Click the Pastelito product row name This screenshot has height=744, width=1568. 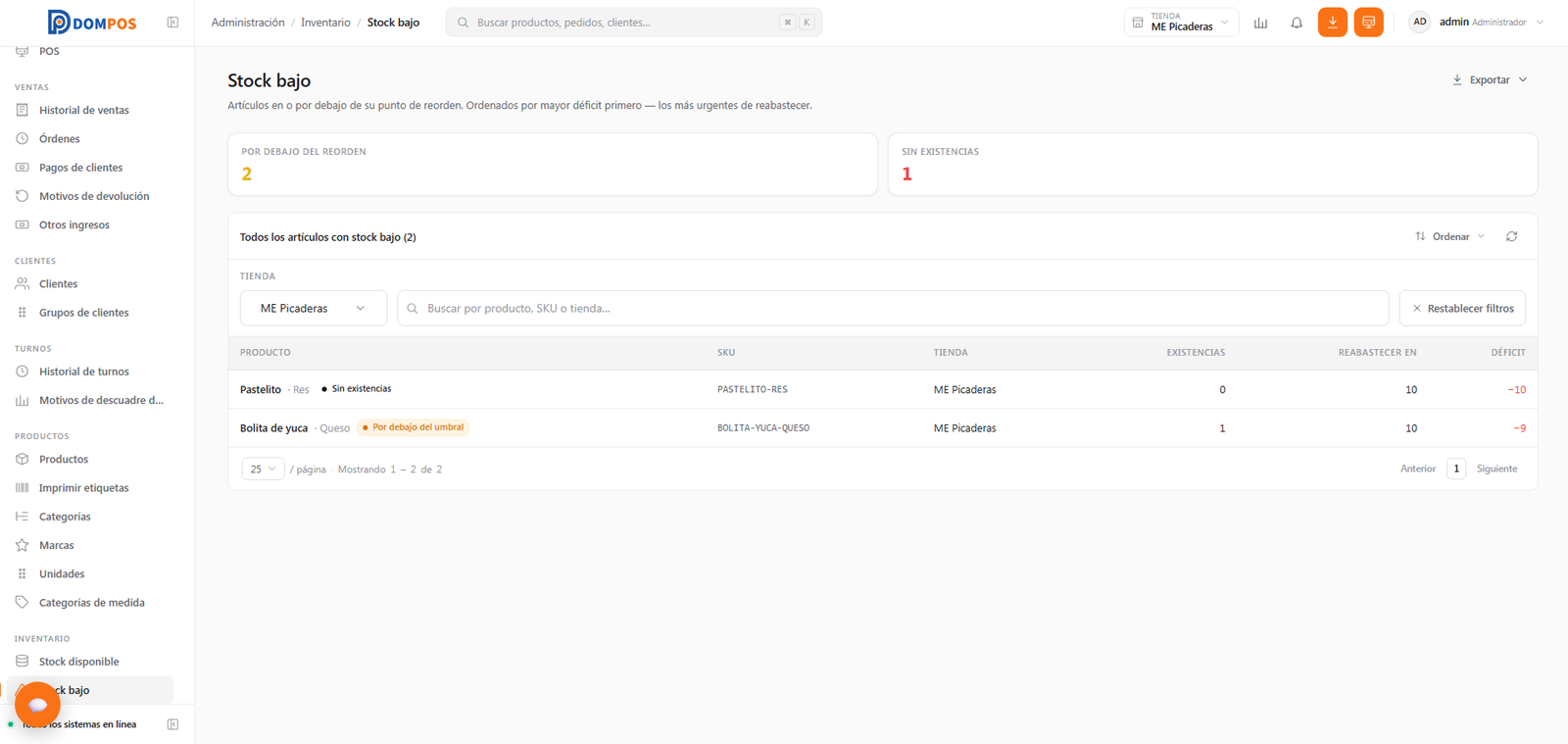[261, 389]
